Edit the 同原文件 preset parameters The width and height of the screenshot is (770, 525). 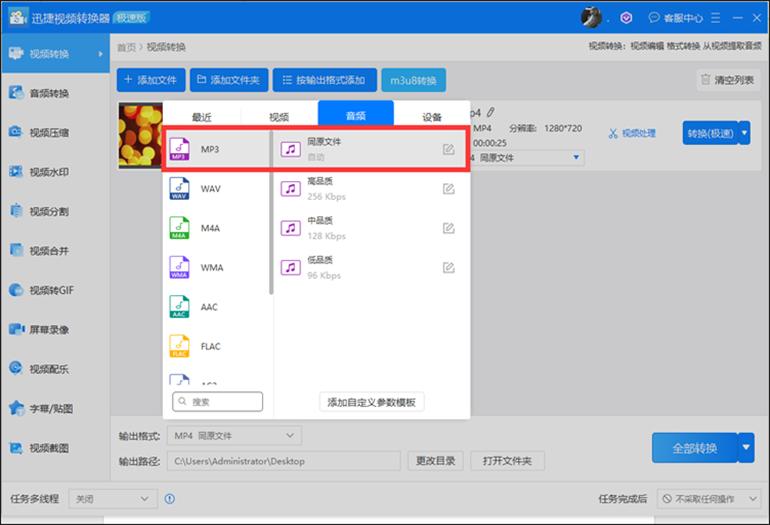coord(448,149)
